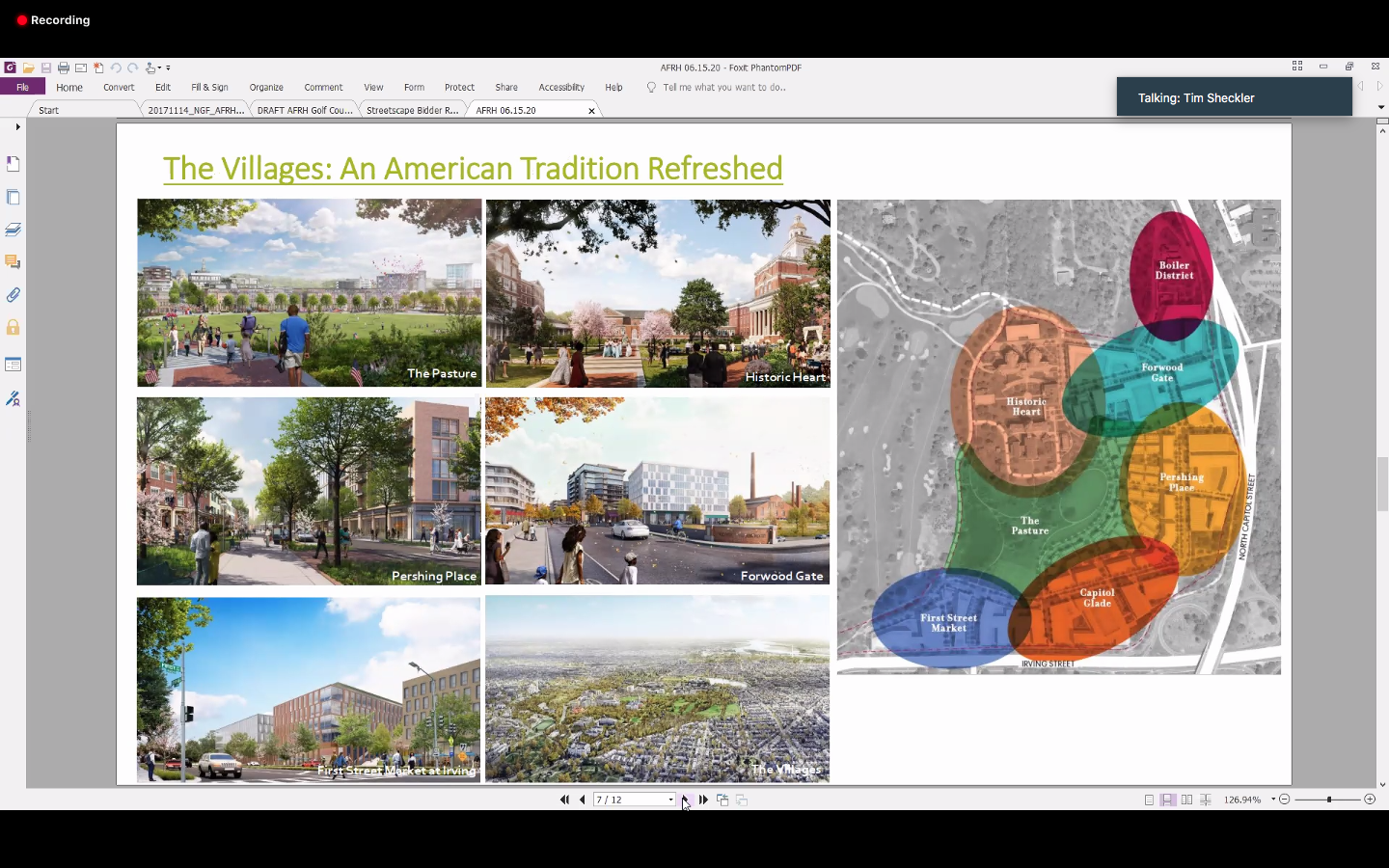This screenshot has width=1389, height=868.
Task: Jump to the first page
Action: click(564, 800)
